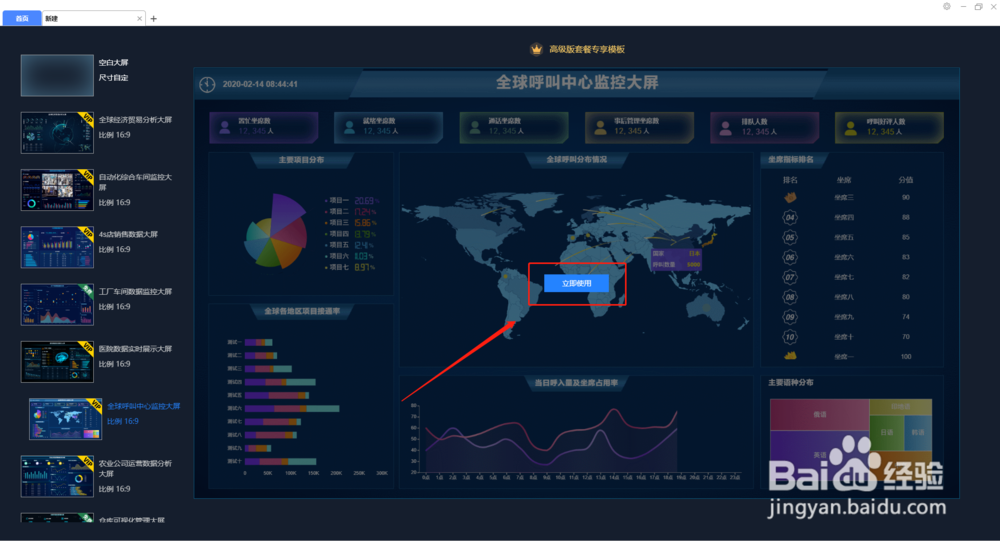Click the crown icon beside 高级版套餐专享模板
1000x541 pixels.
(x=536, y=49)
